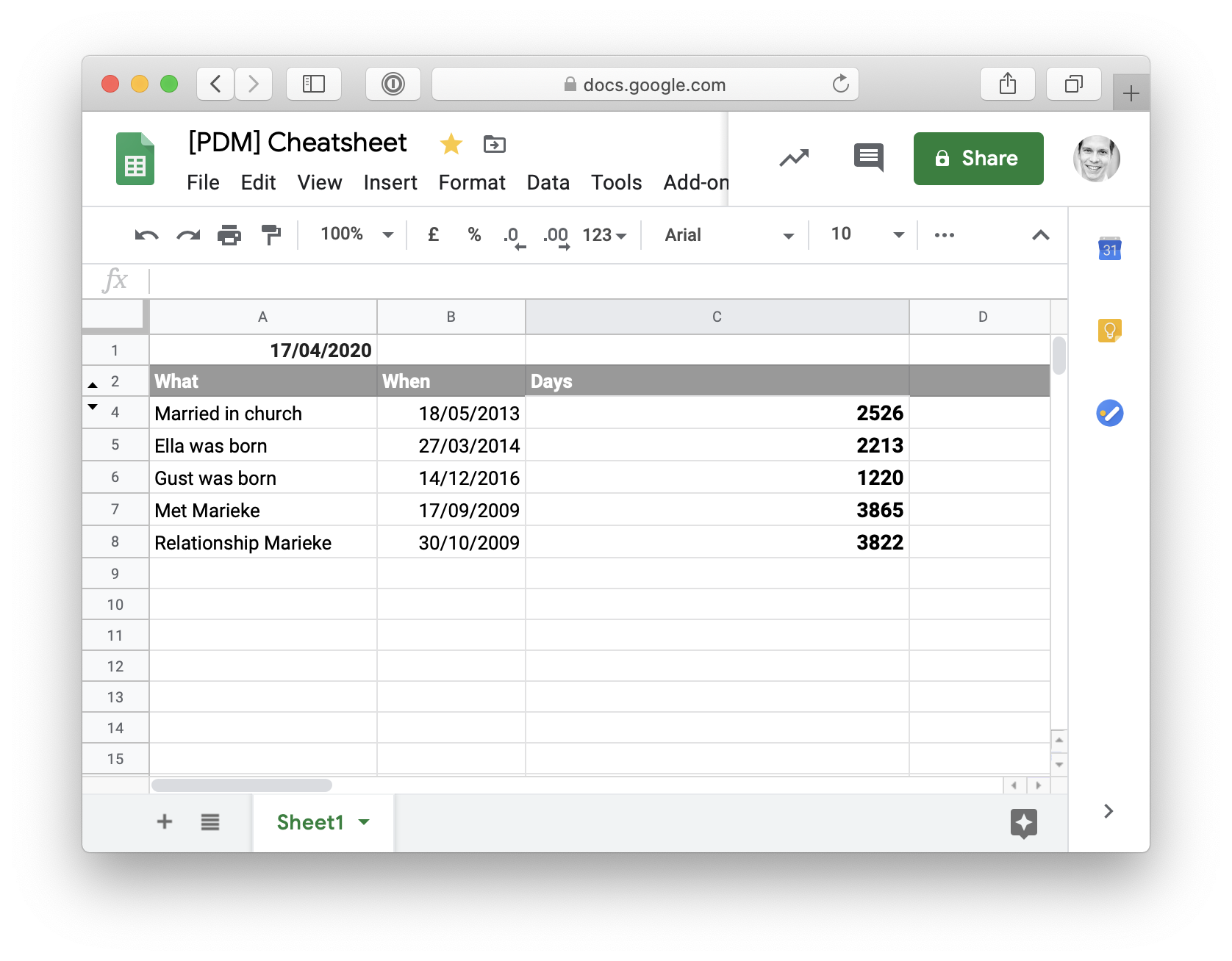Open the comment history icon
1232x961 pixels.
click(x=868, y=158)
